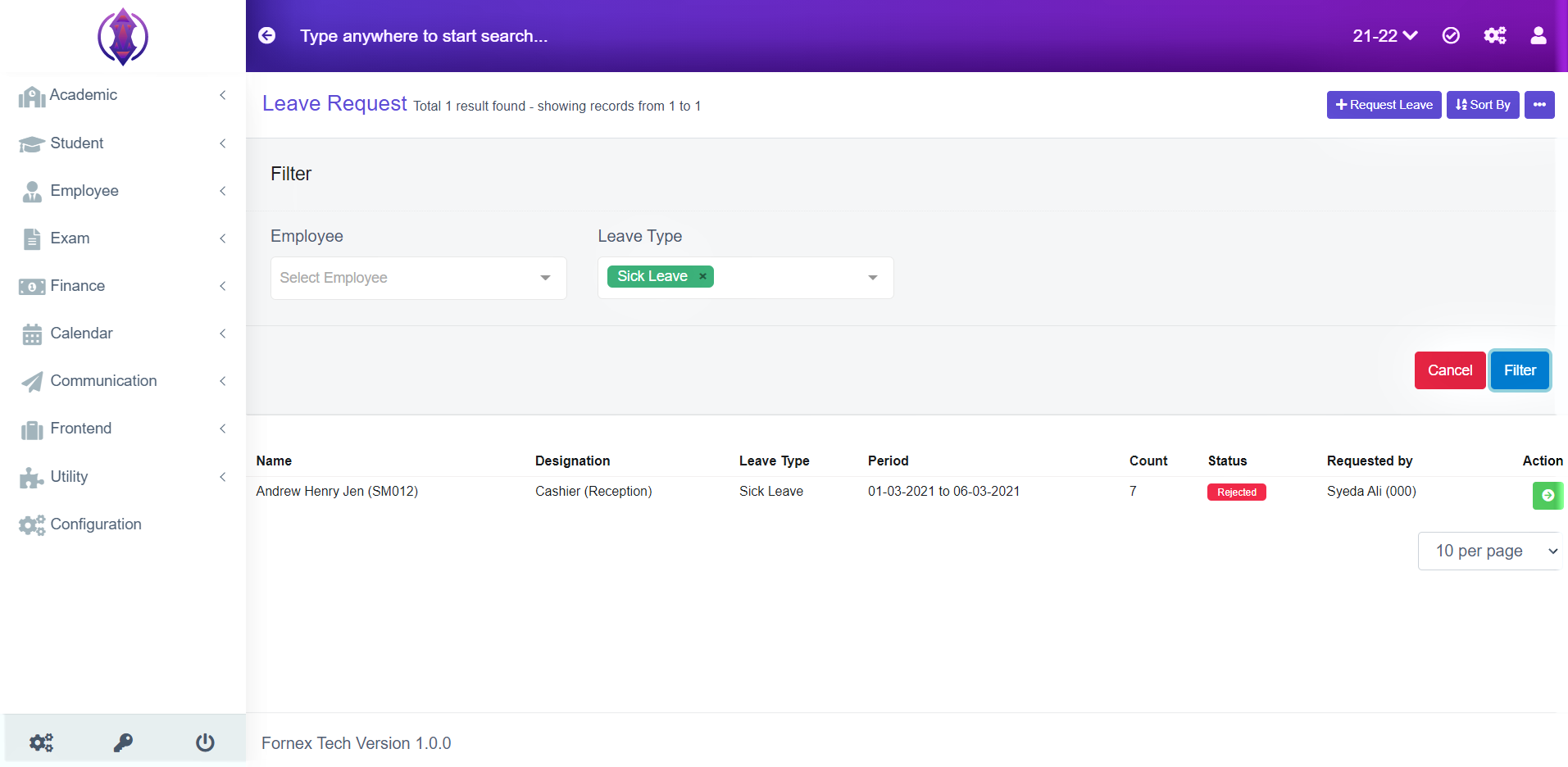Click the blue Filter button
The height and width of the screenshot is (767, 1568).
1520,370
